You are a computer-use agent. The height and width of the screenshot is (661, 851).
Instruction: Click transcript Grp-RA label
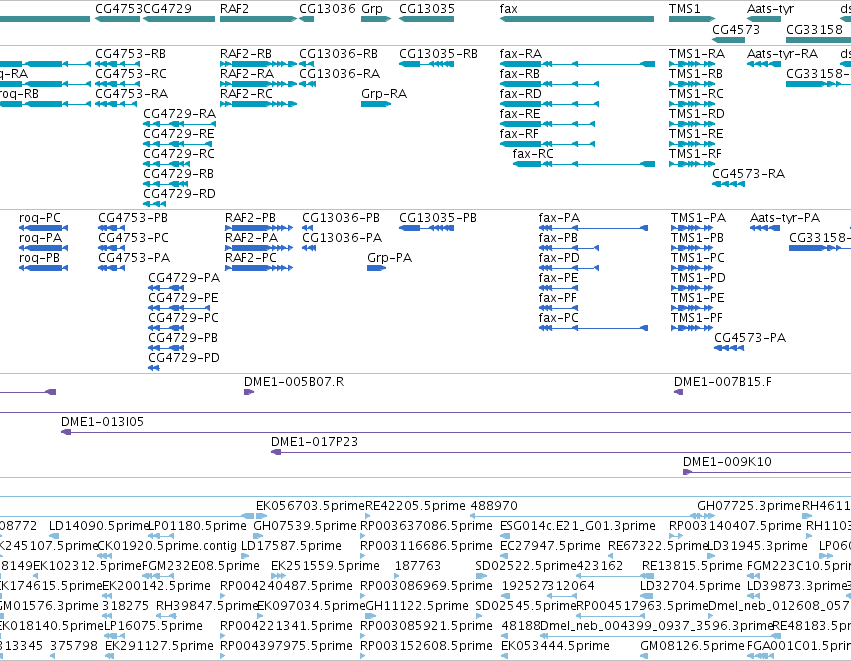click(384, 94)
